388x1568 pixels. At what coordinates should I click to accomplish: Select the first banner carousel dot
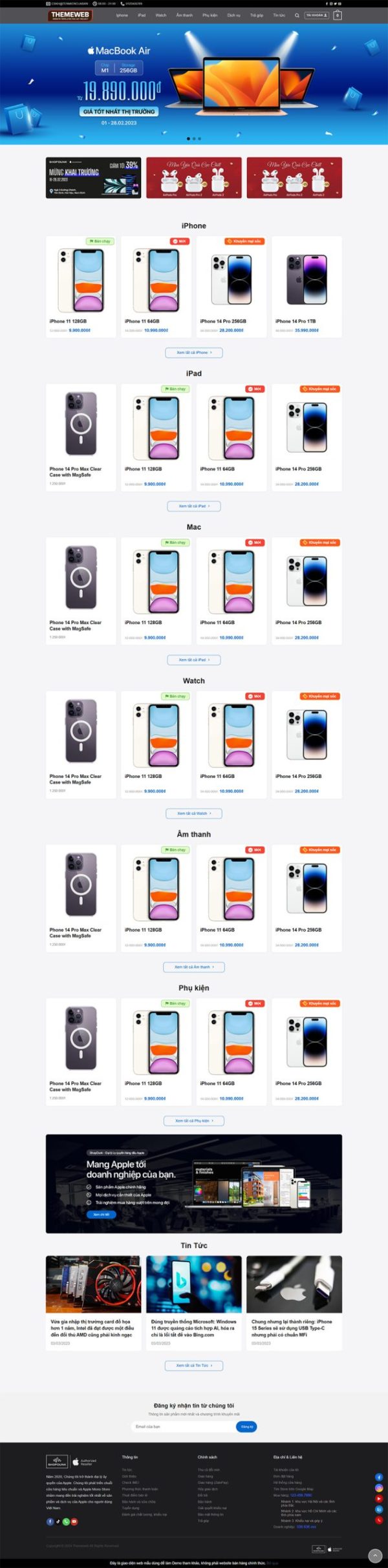point(188,138)
